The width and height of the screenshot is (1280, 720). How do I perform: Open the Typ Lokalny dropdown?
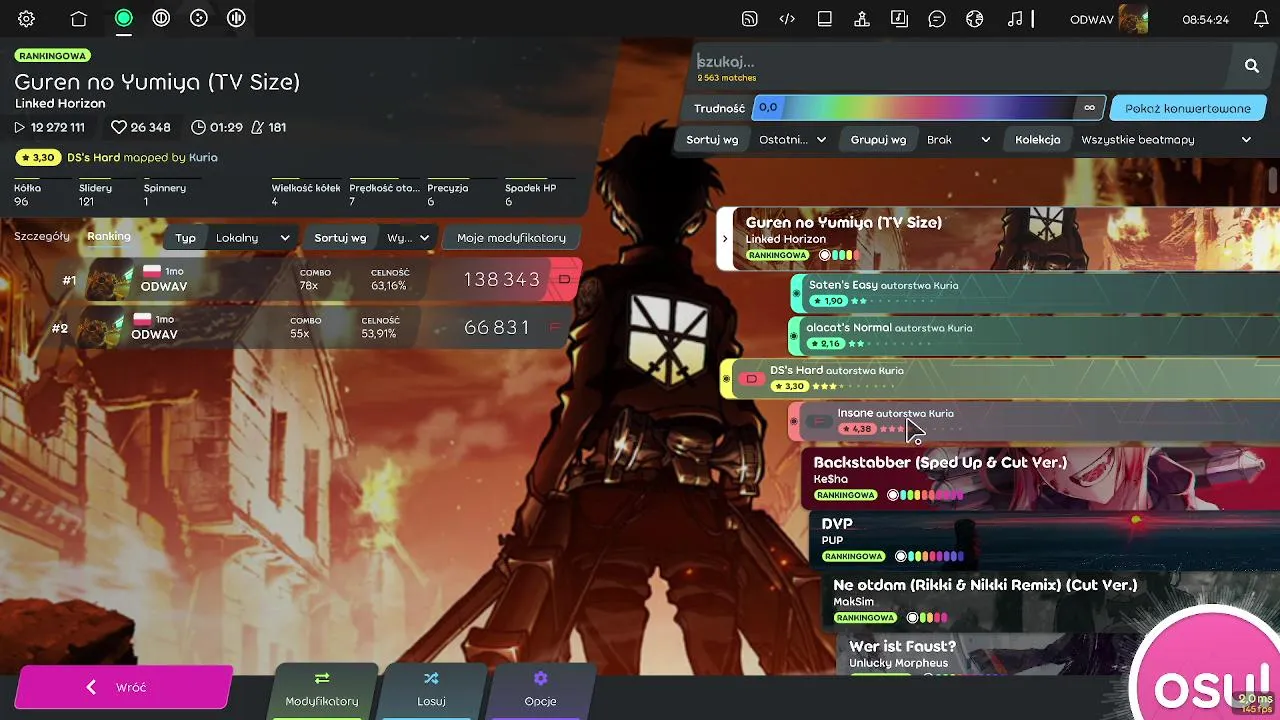(x=232, y=238)
